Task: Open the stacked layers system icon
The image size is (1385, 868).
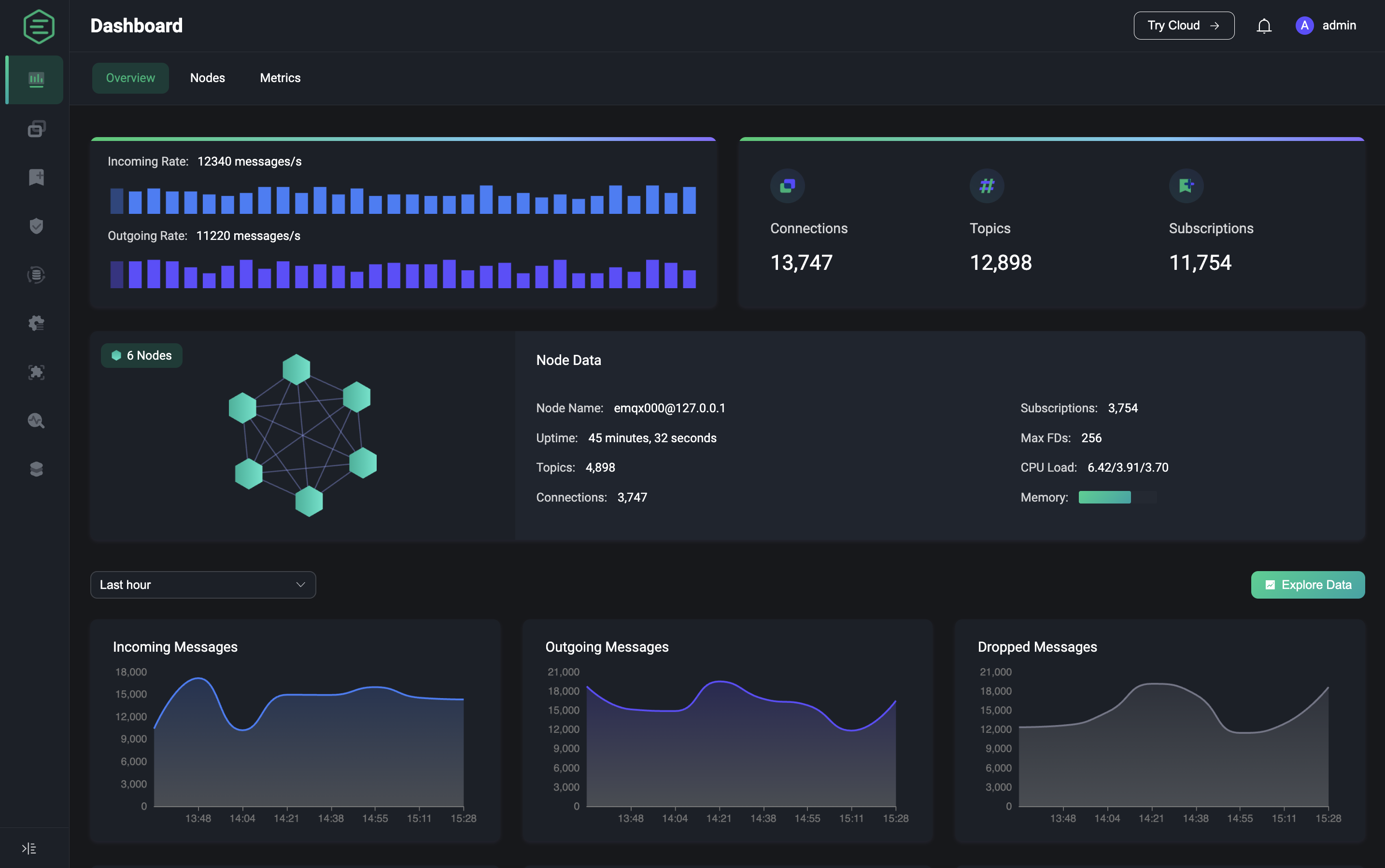Action: 36,469
